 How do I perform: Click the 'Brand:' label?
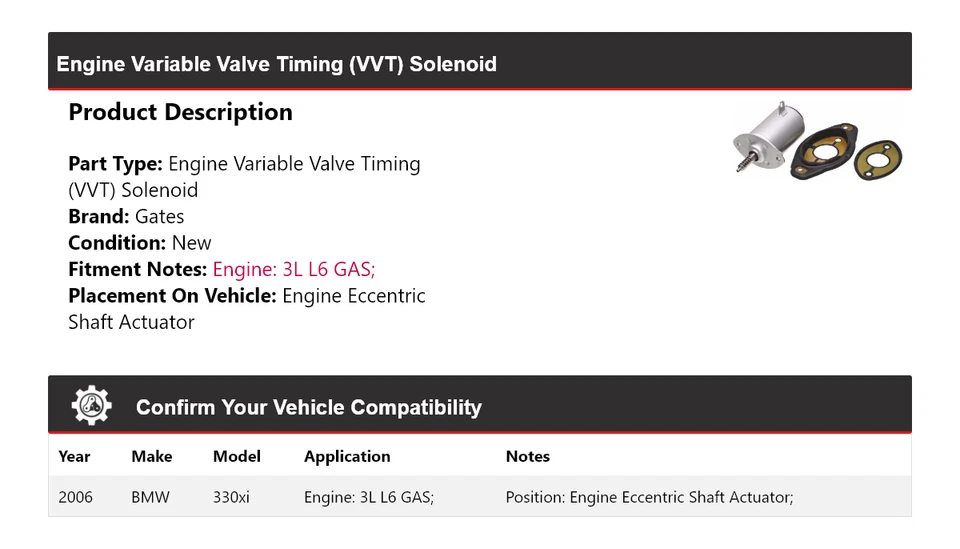98,217
